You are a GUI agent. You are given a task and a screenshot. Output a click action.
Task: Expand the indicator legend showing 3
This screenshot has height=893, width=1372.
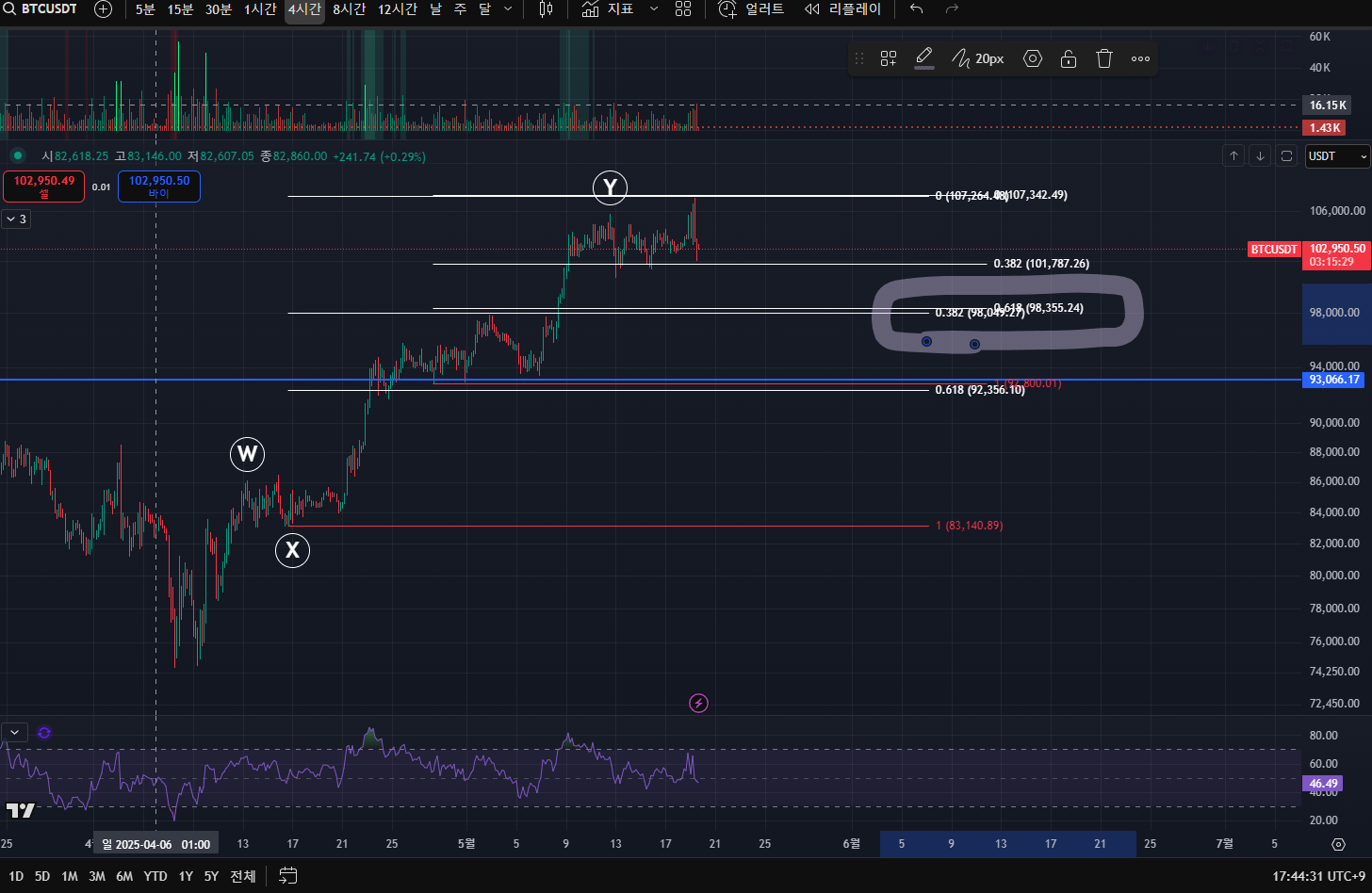(16, 219)
